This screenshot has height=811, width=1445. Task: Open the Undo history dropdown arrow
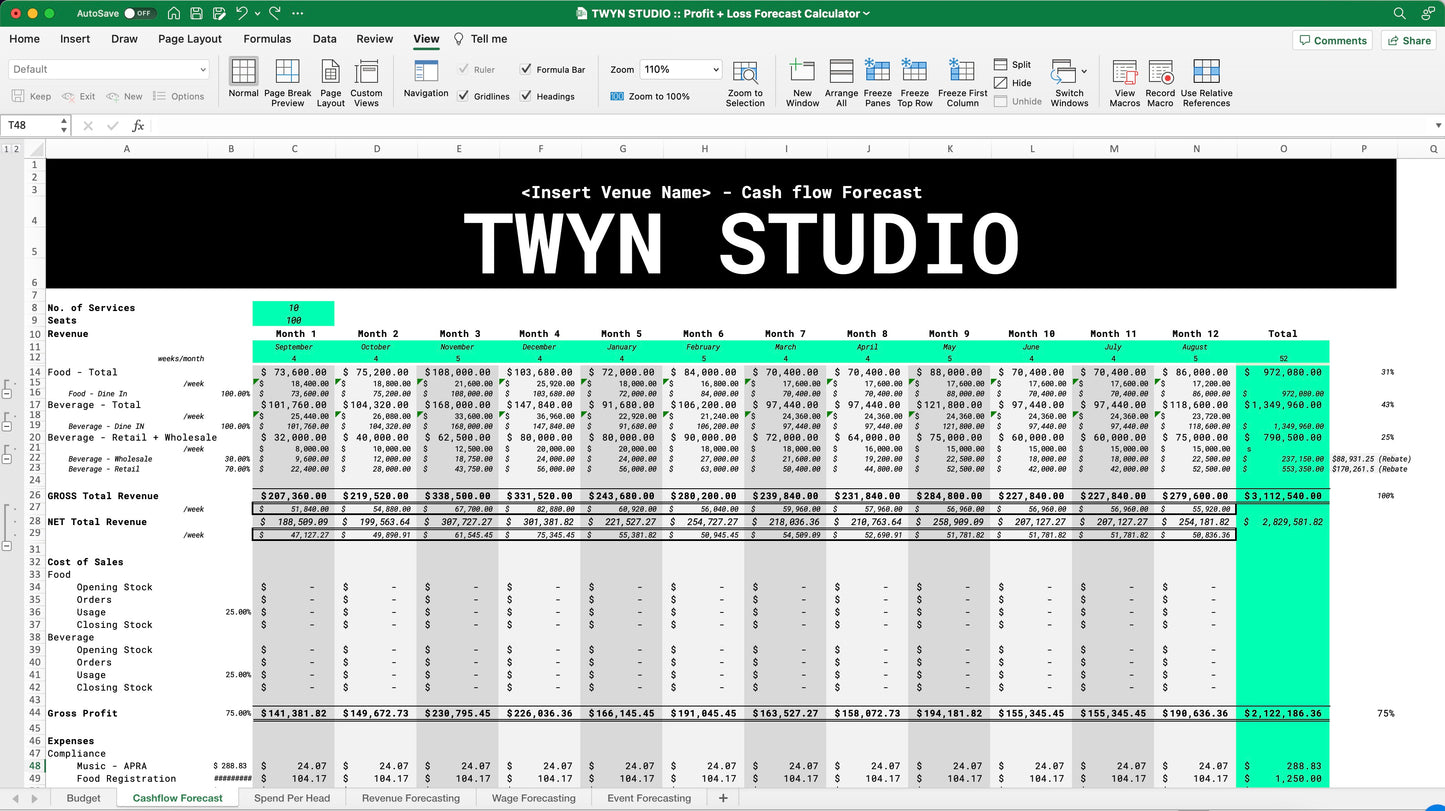click(258, 13)
